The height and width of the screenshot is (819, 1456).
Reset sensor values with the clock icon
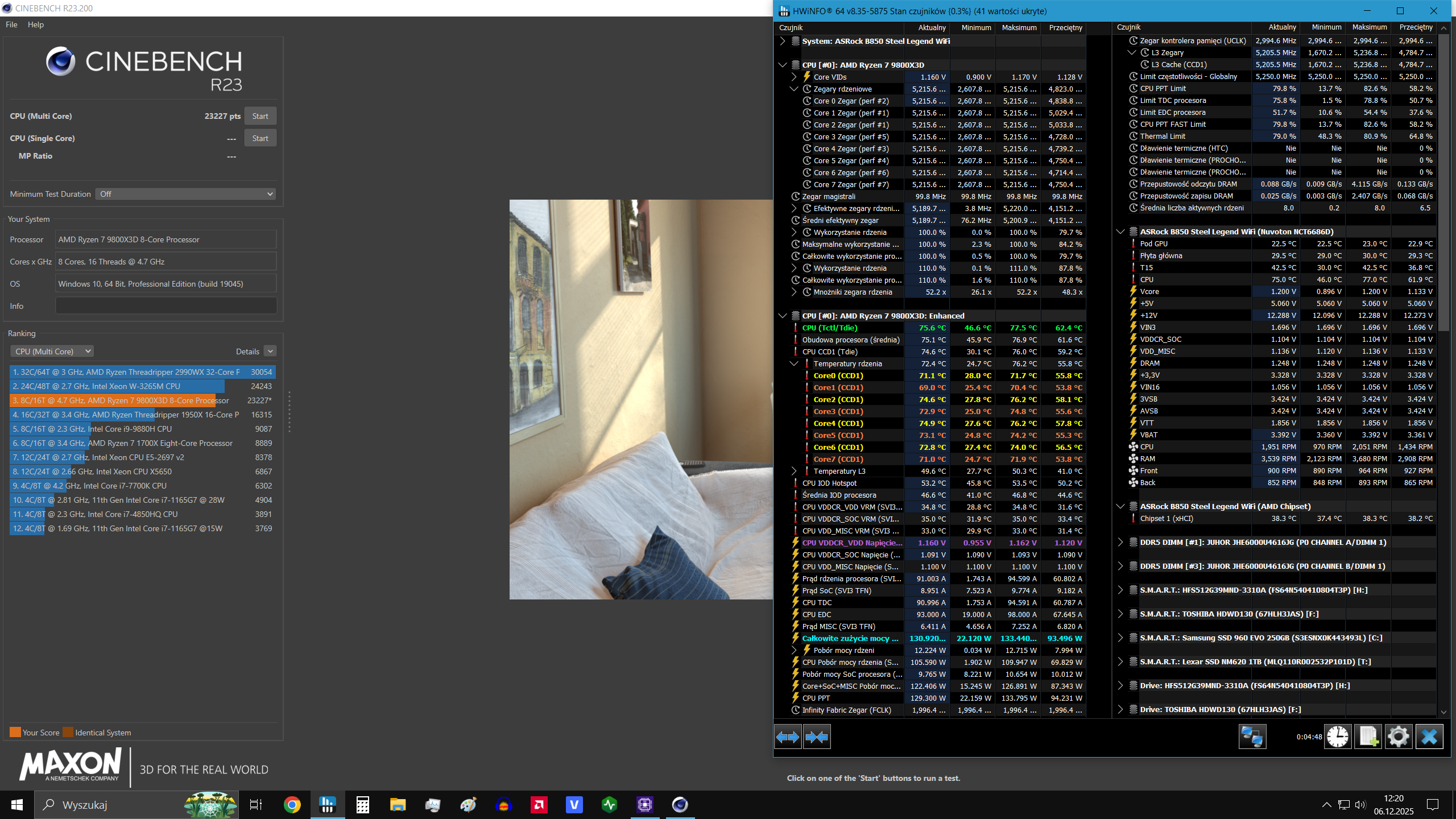click(x=1338, y=737)
